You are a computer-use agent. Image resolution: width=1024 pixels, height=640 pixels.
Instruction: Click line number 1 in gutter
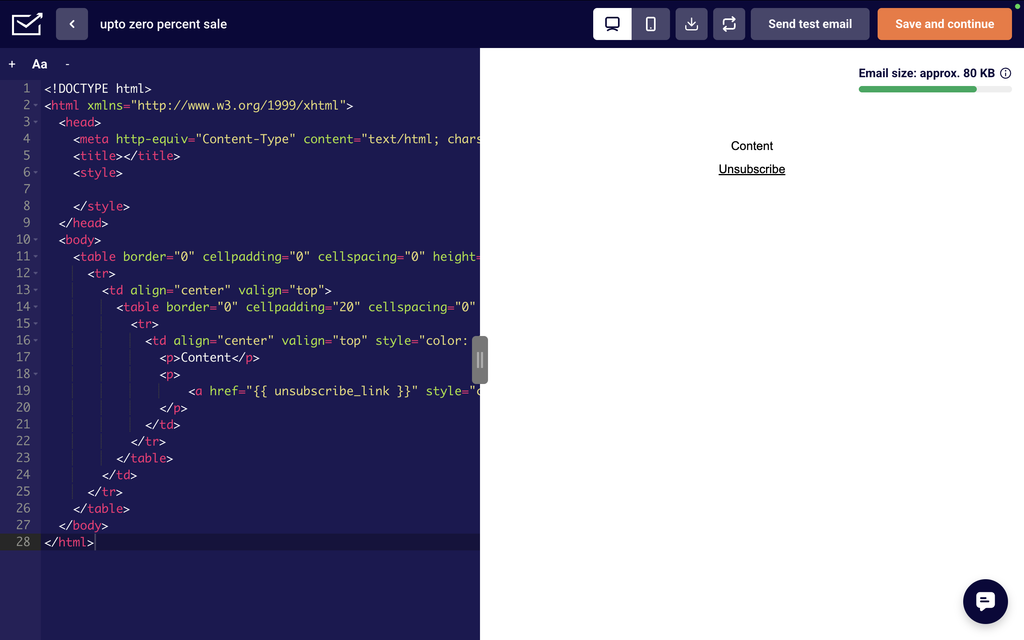pos(26,88)
